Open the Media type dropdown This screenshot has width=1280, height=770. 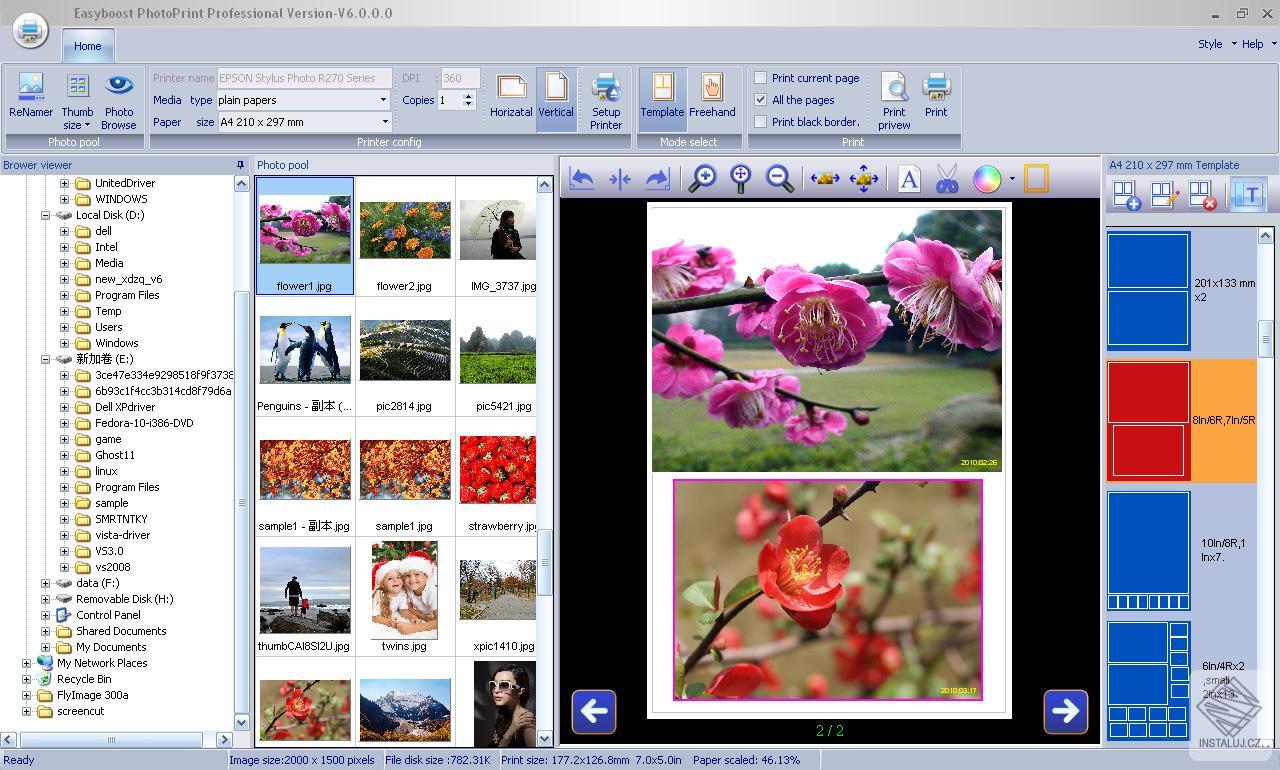coord(384,99)
